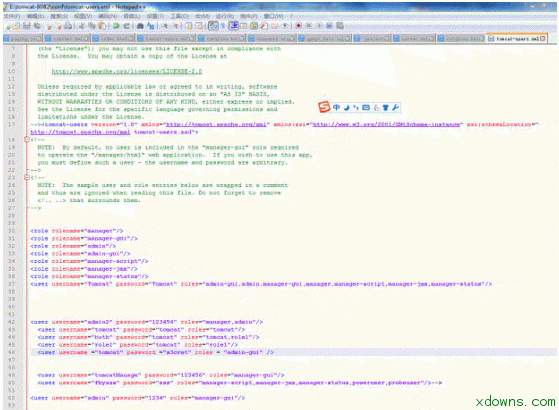Click the Sogou S logo on IME bar

[x=324, y=107]
